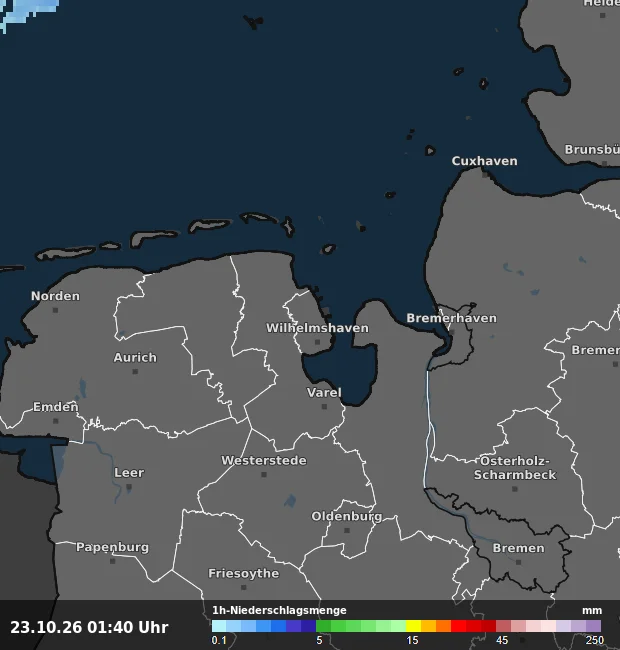This screenshot has width=620, height=650.
Task: Click the square marker below Cuxhaven
Action: [x=485, y=175]
